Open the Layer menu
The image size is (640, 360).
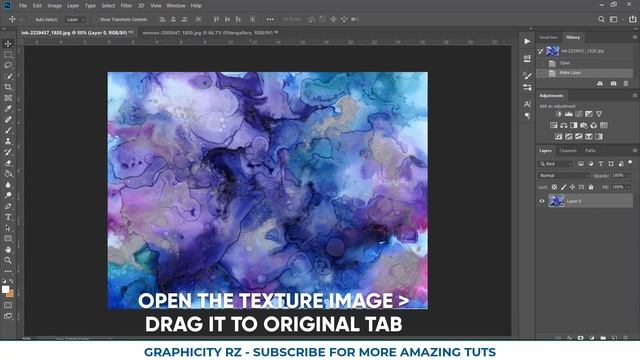[73, 6]
